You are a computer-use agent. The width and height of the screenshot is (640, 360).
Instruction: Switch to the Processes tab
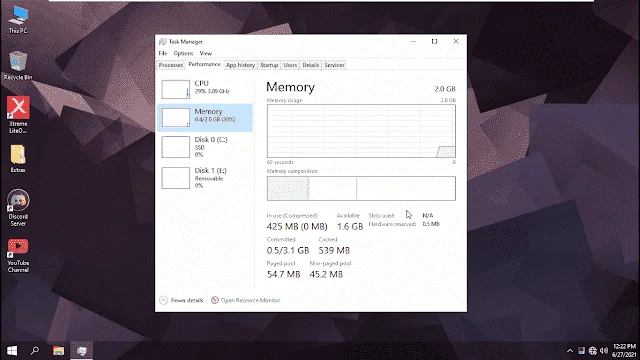(171, 65)
